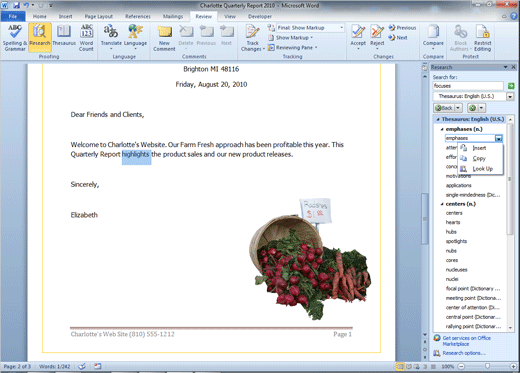Open Research options link

coord(464,353)
